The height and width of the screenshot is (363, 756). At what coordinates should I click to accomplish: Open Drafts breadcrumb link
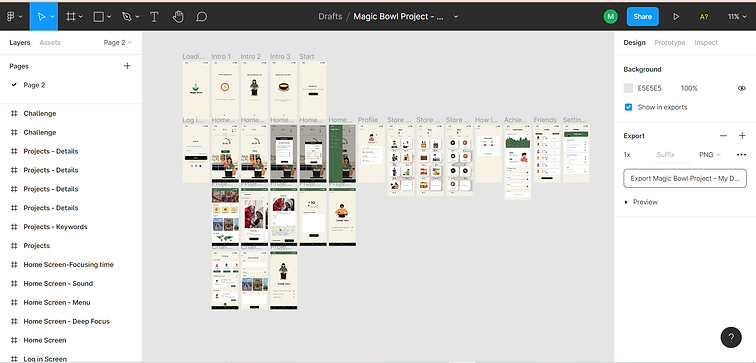tap(330, 16)
